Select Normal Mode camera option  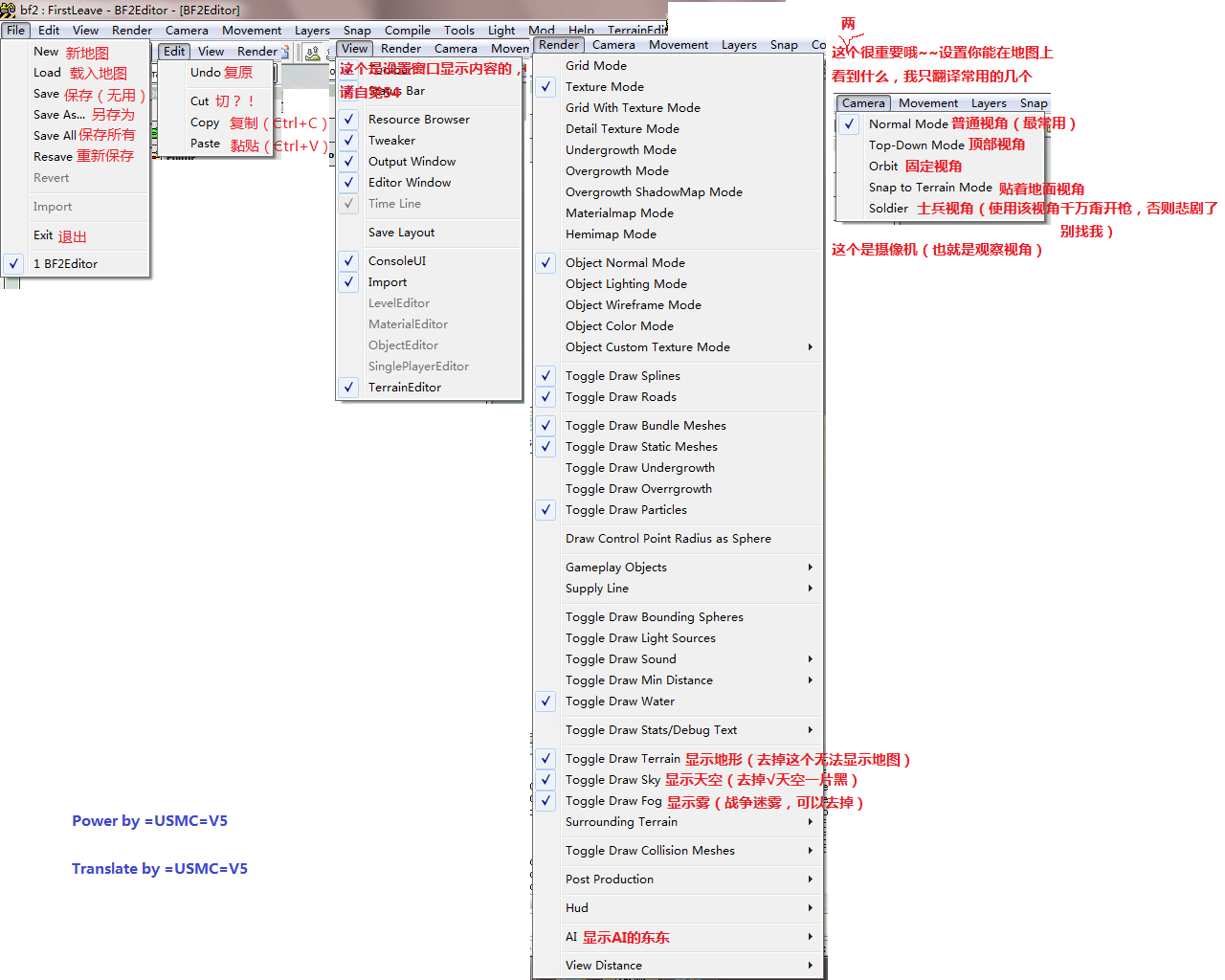coord(942,124)
